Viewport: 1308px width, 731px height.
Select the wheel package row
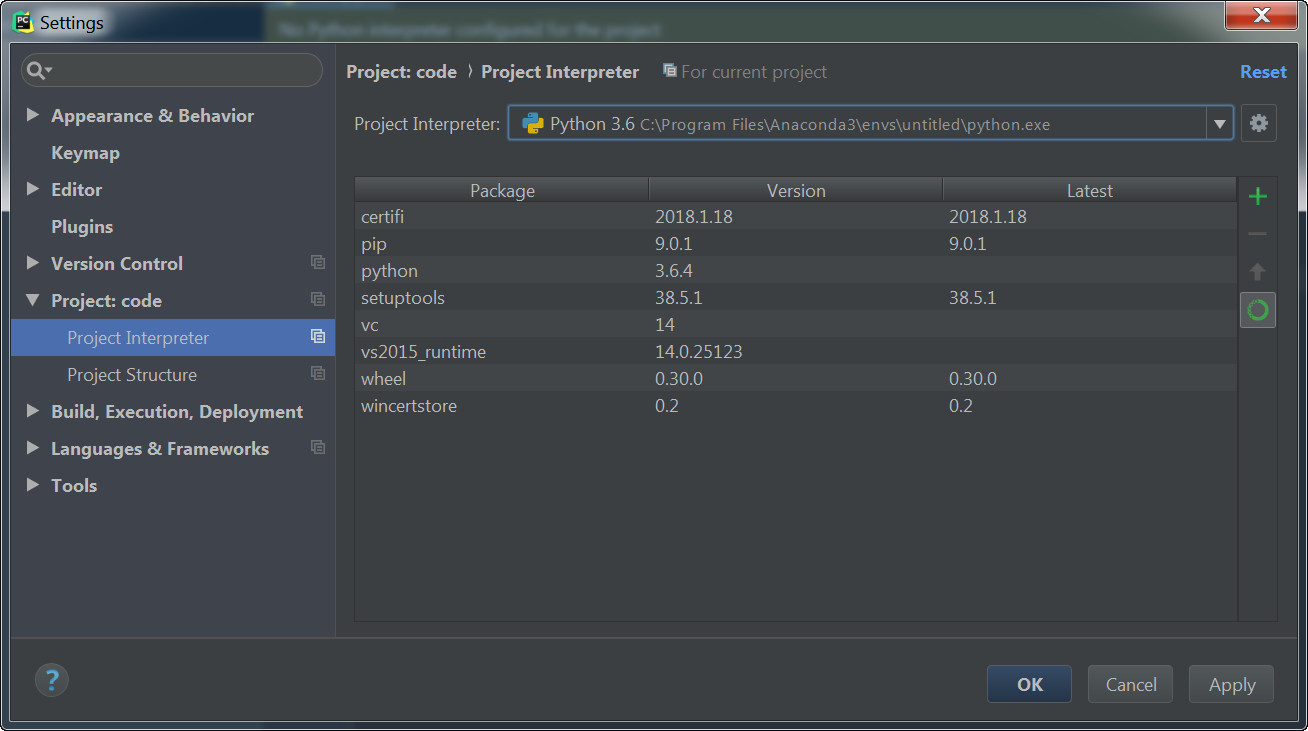(796, 379)
